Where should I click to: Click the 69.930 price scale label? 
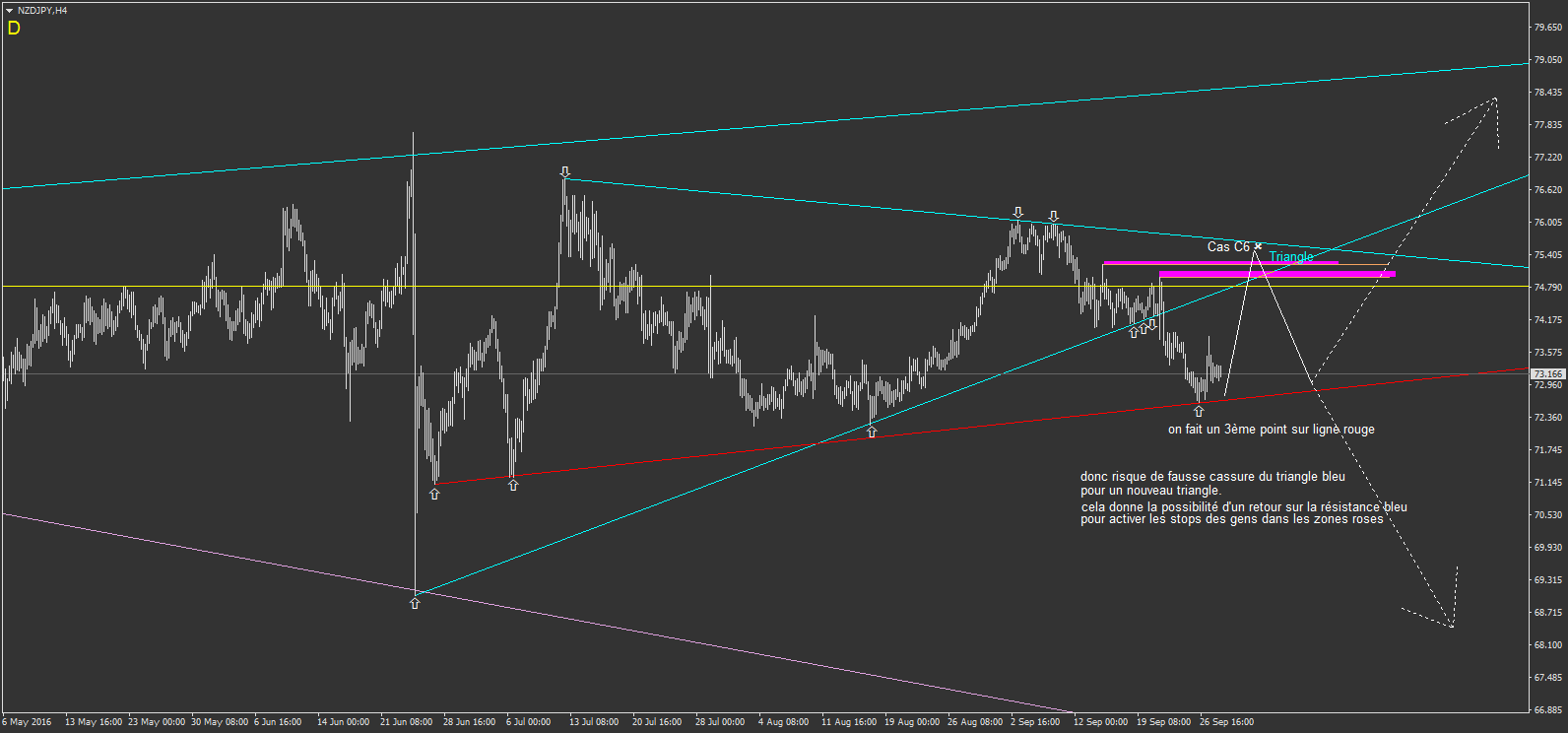1547,548
